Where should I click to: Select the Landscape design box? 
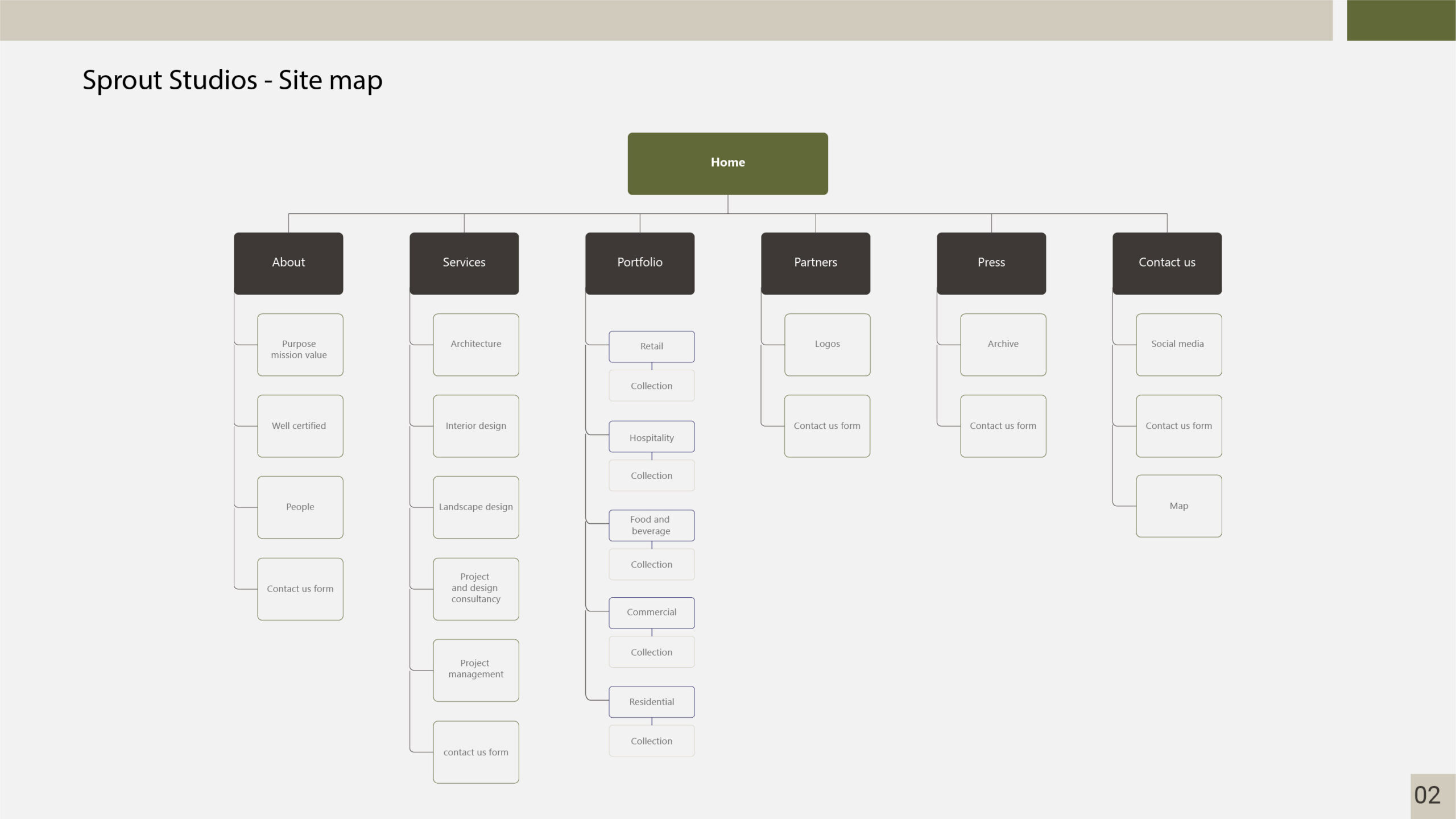tap(475, 507)
